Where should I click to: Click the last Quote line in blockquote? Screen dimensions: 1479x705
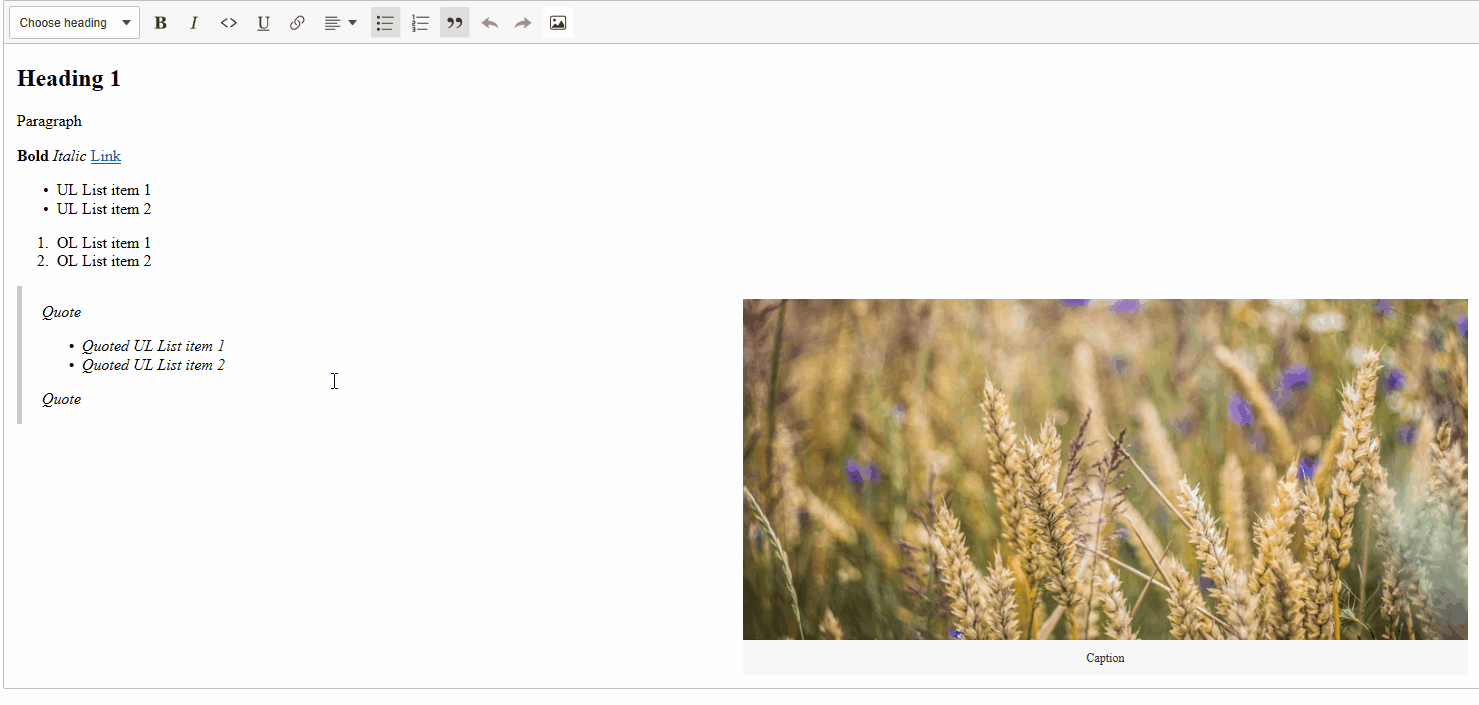coord(61,399)
